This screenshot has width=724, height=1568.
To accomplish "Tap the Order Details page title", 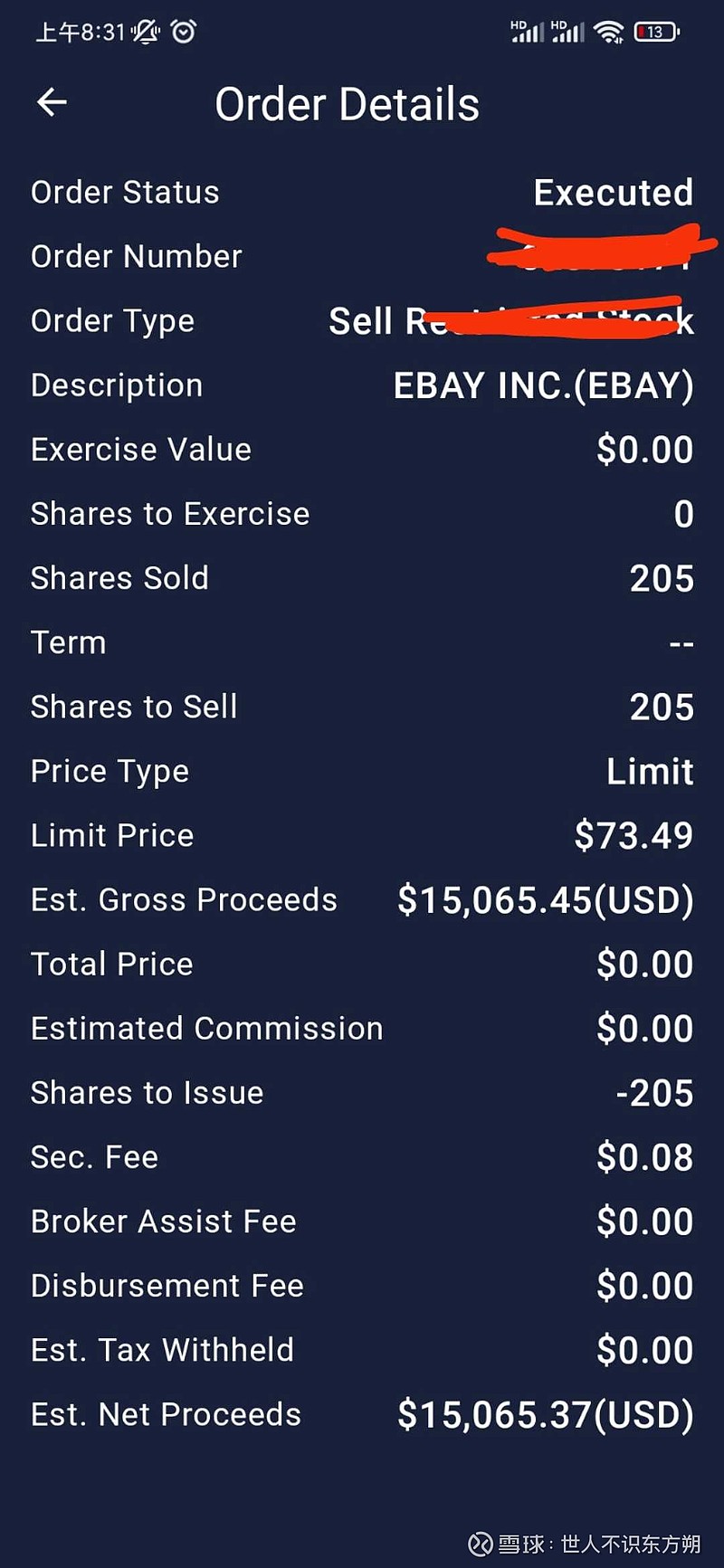I will [x=347, y=104].
